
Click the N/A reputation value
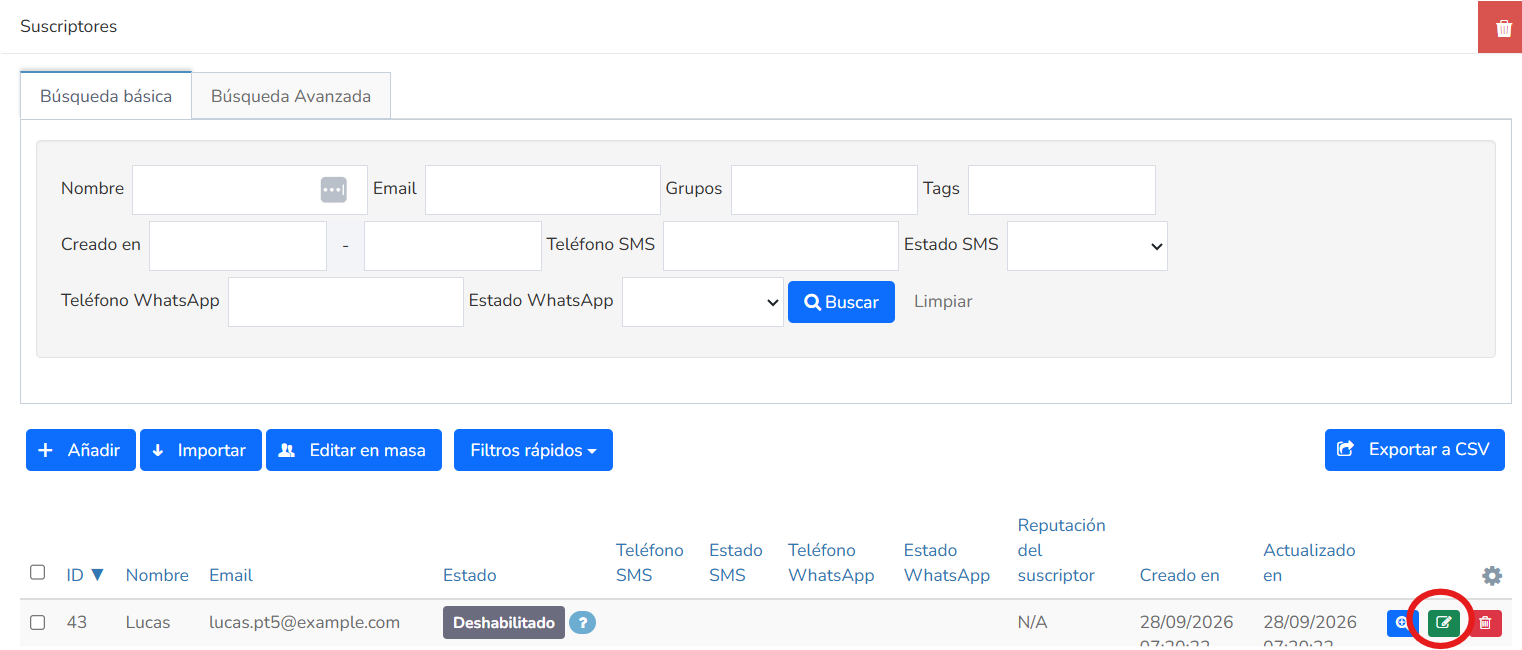1033,623
